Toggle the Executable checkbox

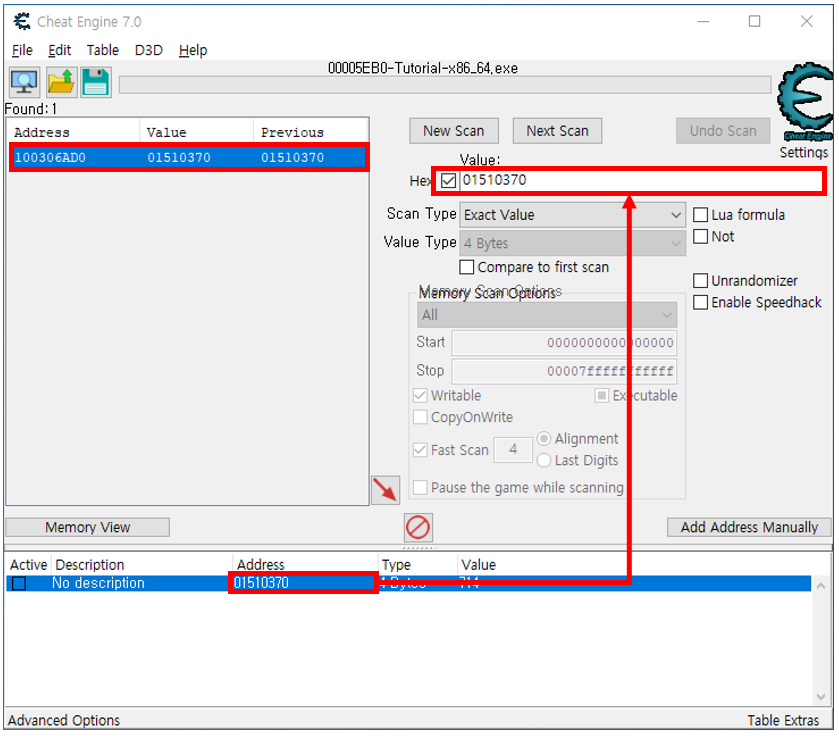pyautogui.click(x=601, y=396)
